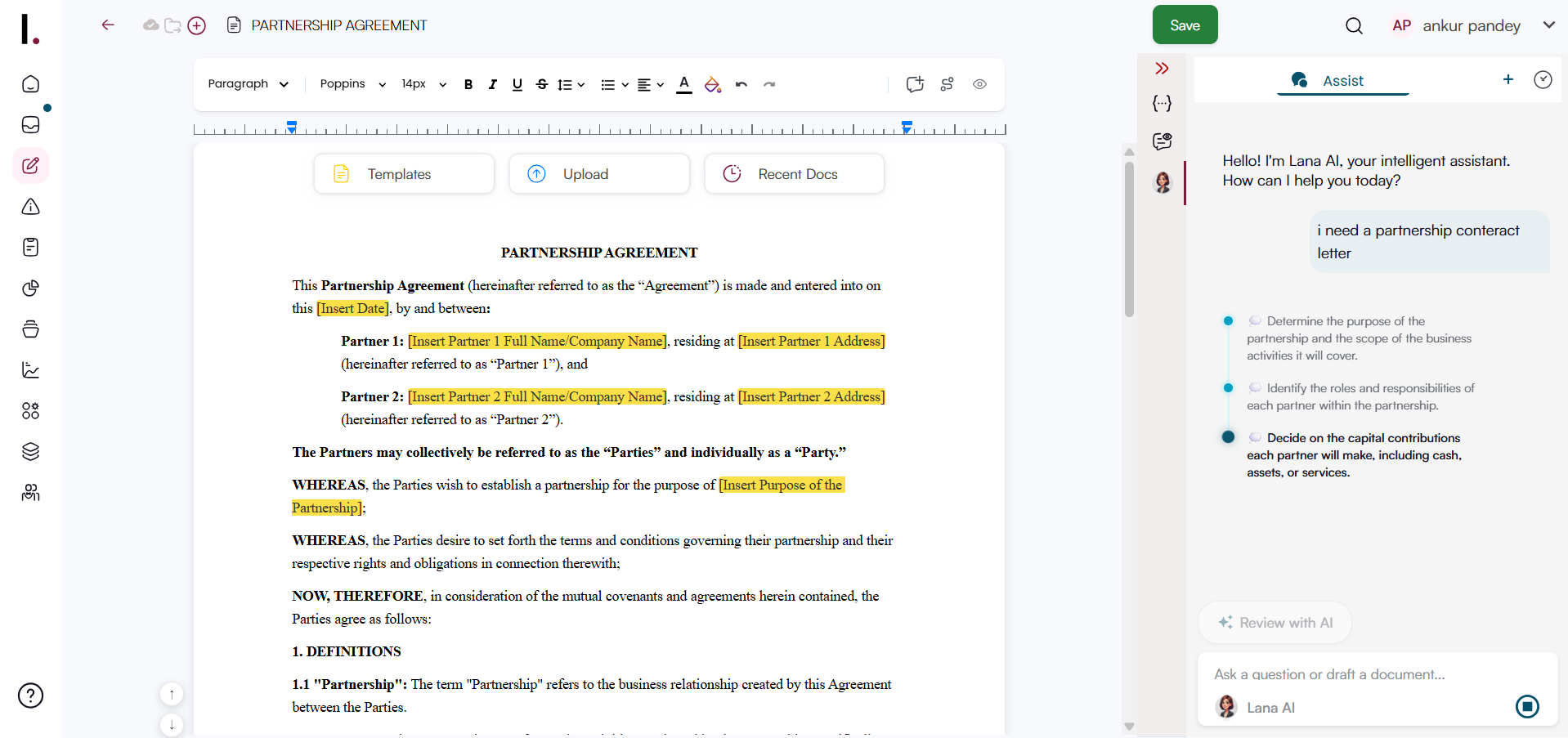Pick a highlight color with the fill swatch
Screen dimensions: 1568x738
pyautogui.click(x=711, y=84)
